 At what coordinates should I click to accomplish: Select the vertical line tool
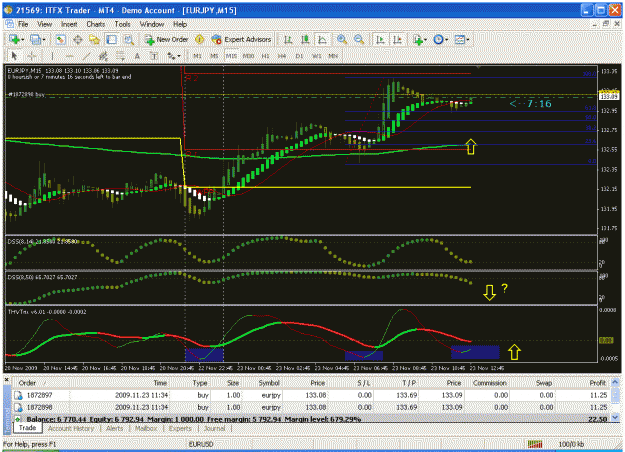click(52, 56)
